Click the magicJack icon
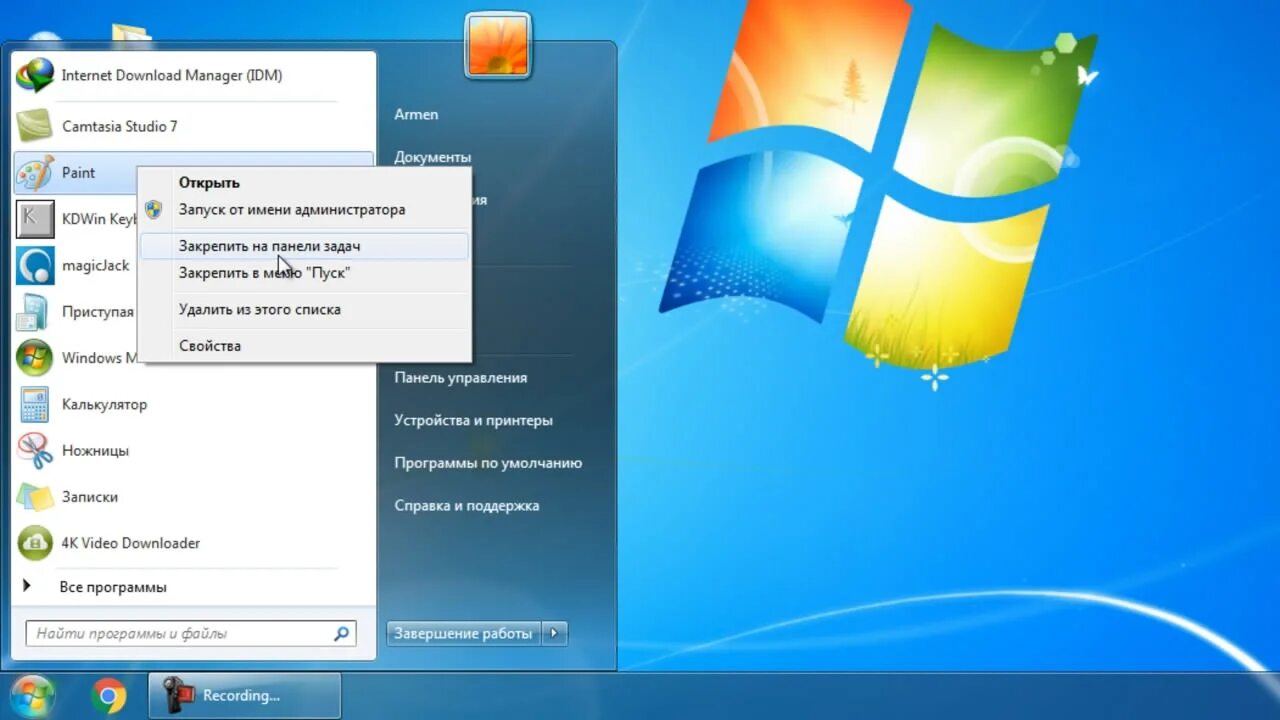Screen dimensions: 1280x720 pos(35,265)
